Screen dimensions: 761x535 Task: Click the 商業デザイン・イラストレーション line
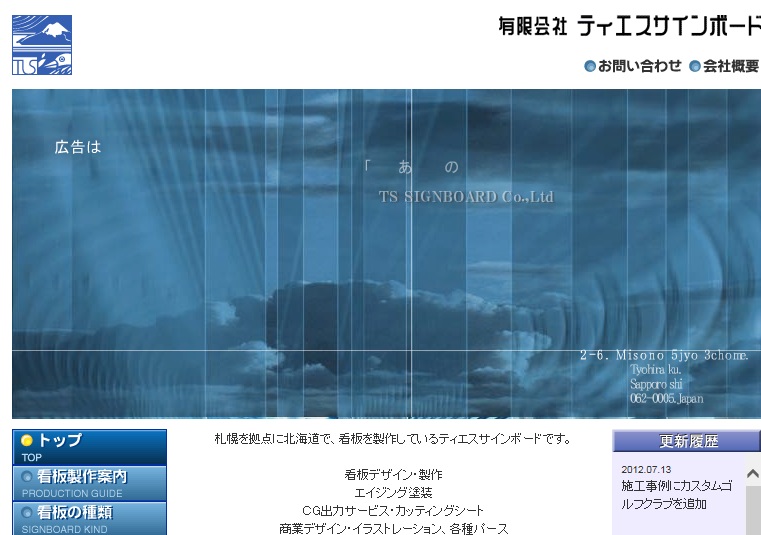click(x=394, y=528)
